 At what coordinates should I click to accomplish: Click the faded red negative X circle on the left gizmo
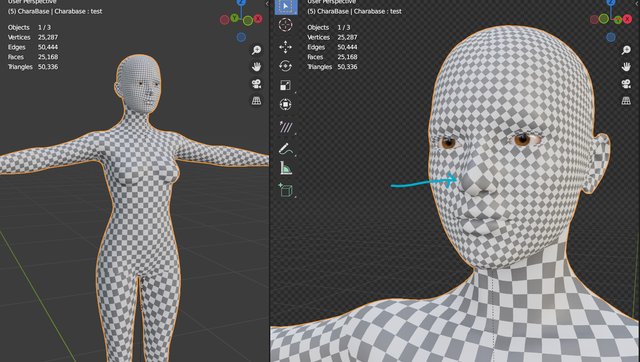tap(224, 20)
